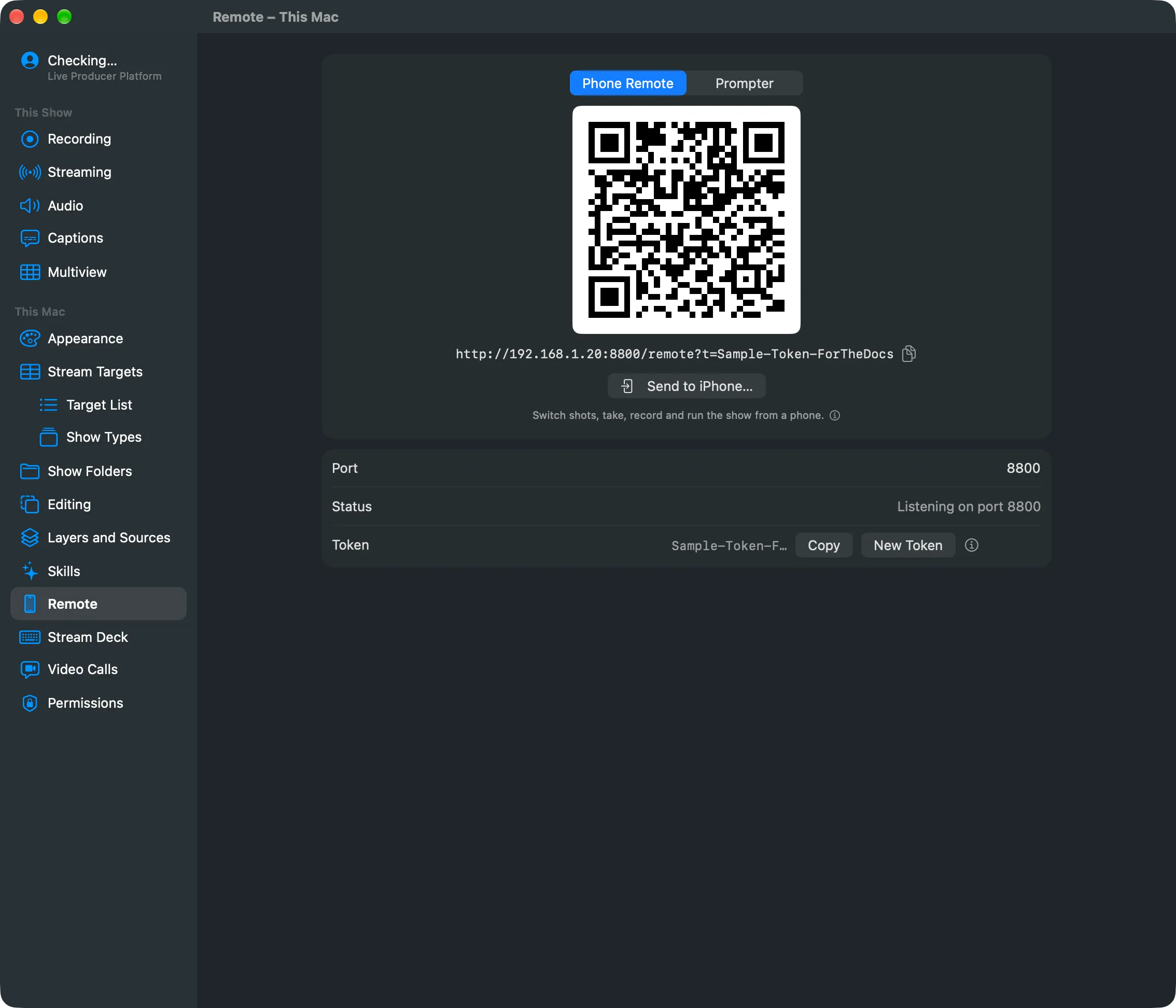Select the Skills sparkle icon
The width and height of the screenshot is (1176, 1008).
[30, 571]
